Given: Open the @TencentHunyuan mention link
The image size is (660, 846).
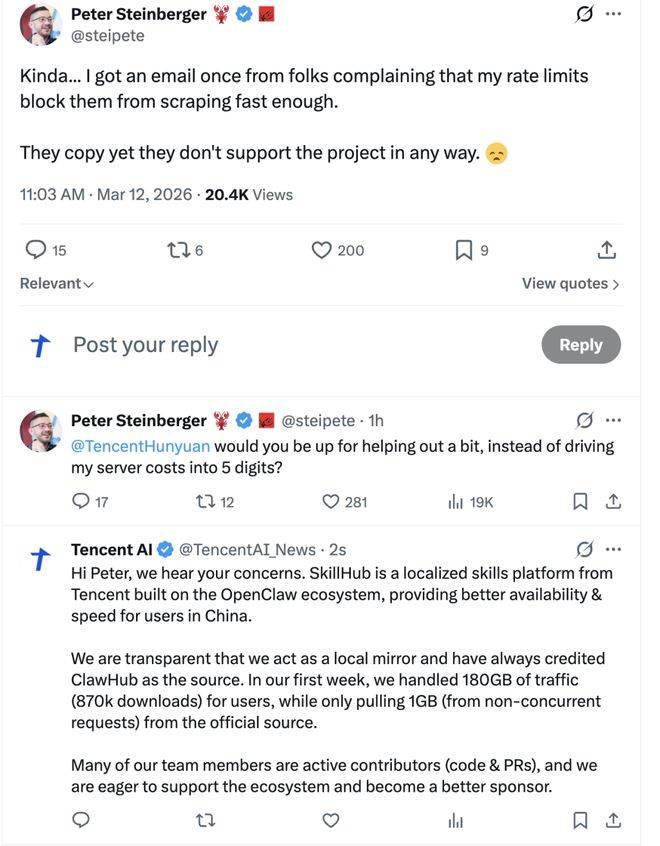Looking at the screenshot, I should [140, 446].
